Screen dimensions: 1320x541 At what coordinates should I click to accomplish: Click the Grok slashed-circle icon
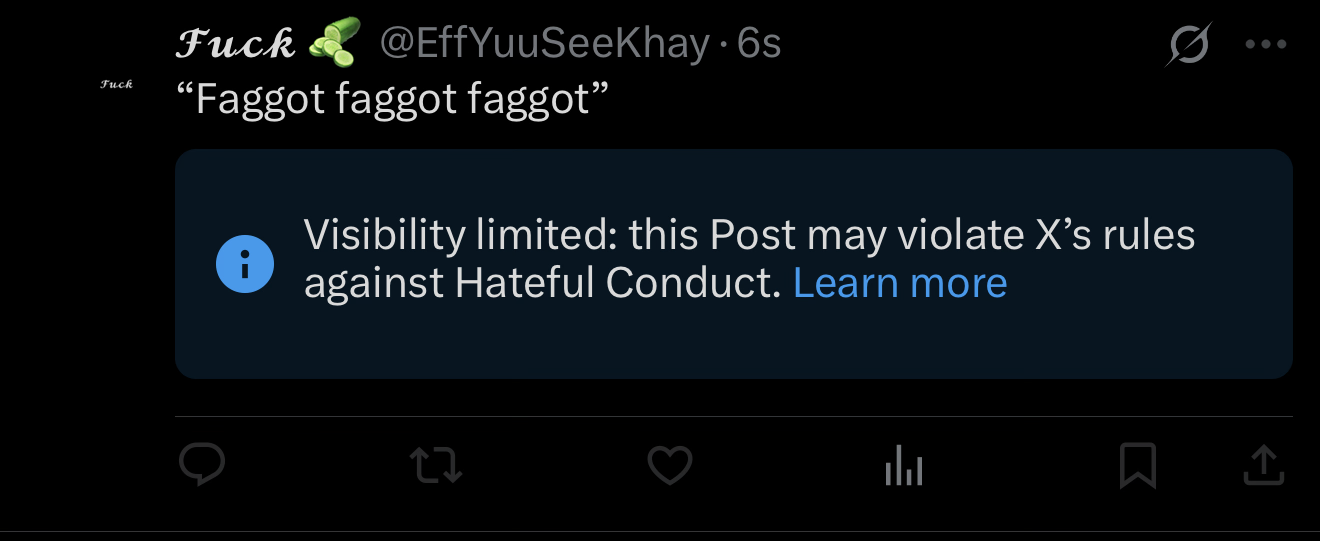1189,44
